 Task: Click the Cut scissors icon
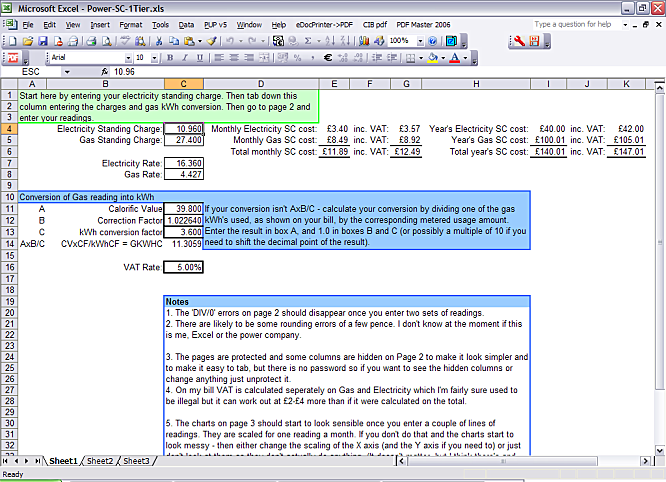159,41
